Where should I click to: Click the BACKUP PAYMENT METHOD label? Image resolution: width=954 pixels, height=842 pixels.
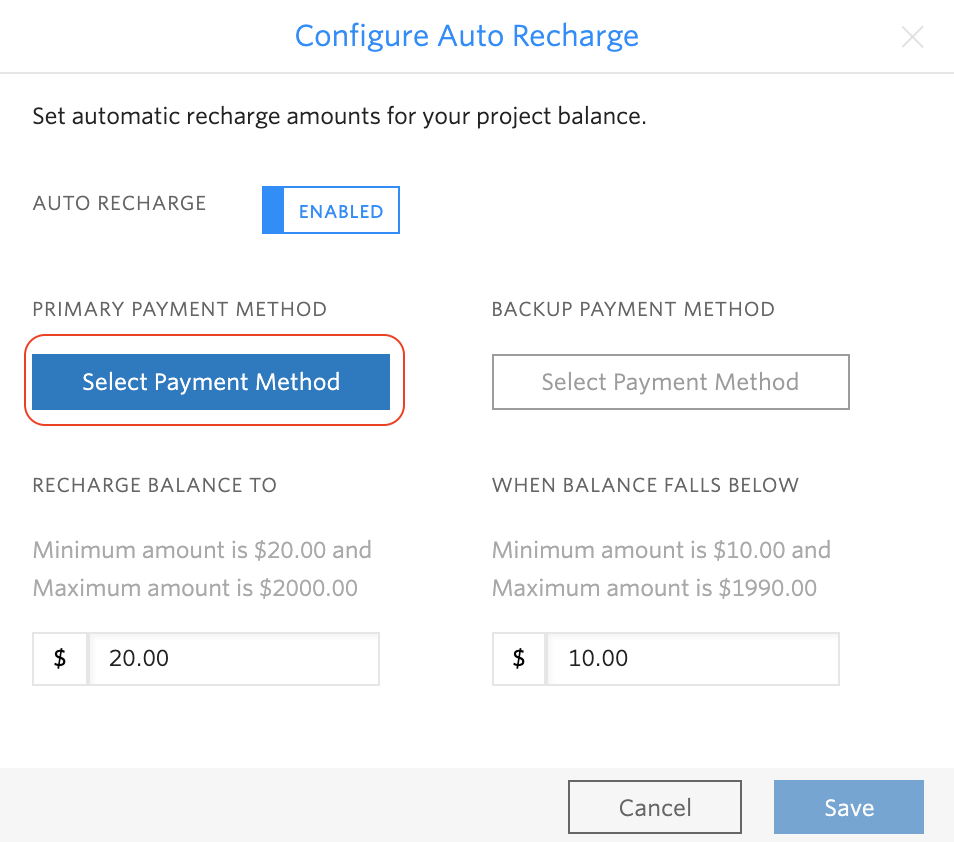[633, 309]
